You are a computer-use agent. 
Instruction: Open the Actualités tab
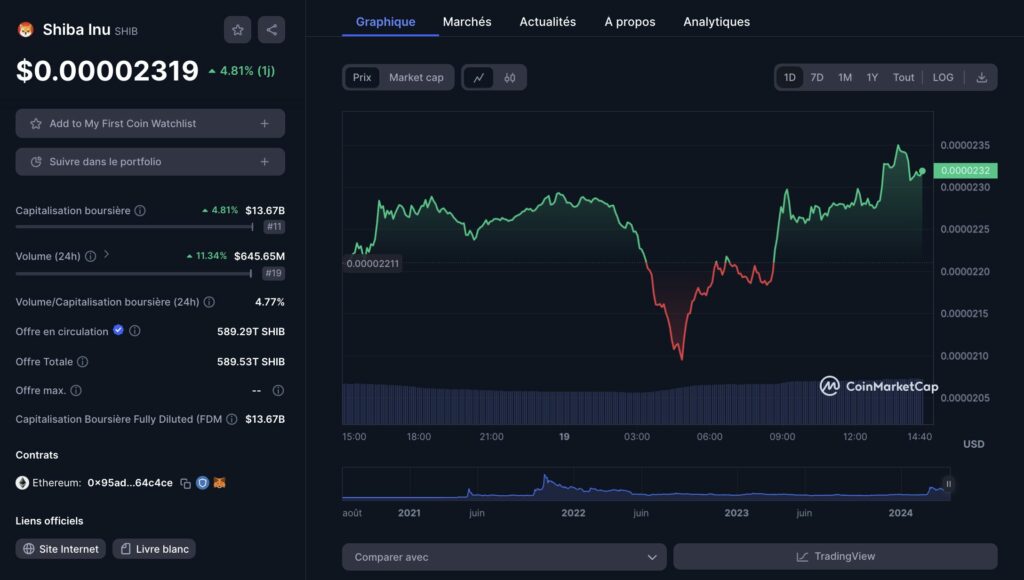click(x=547, y=22)
